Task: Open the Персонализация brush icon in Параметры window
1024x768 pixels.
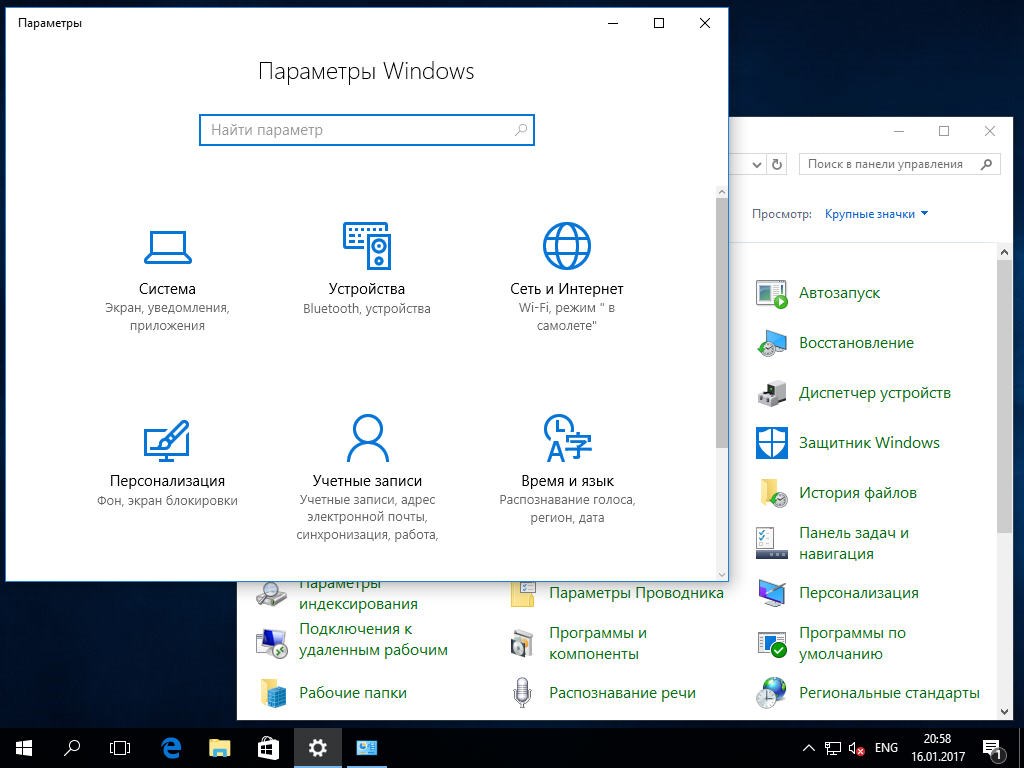Action: (x=167, y=441)
